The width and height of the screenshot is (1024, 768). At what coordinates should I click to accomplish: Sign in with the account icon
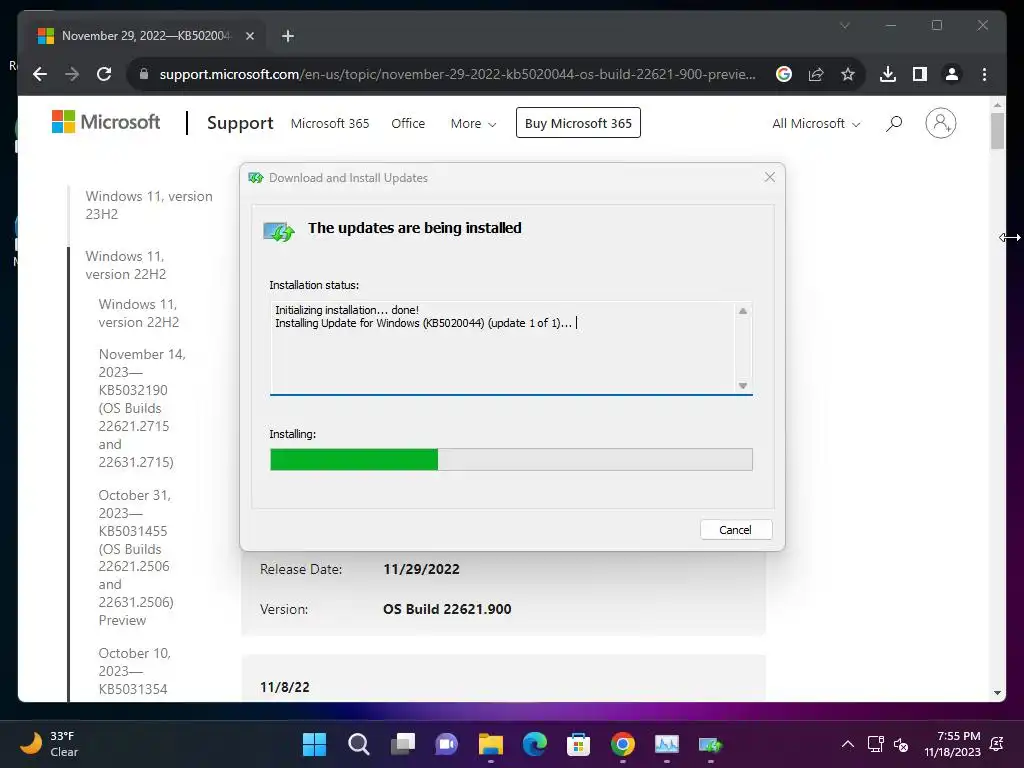pos(940,123)
